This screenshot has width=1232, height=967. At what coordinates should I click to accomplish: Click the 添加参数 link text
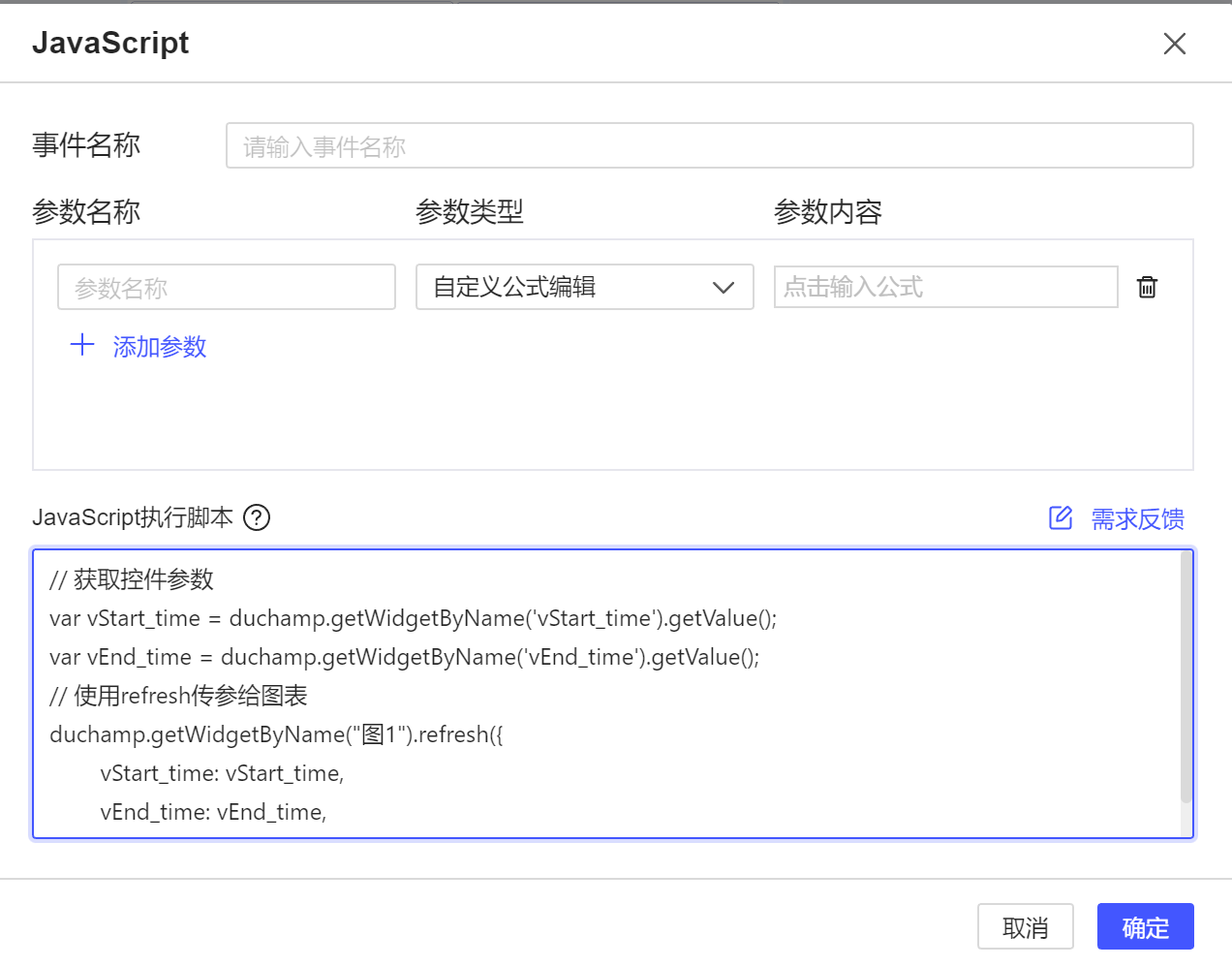pyautogui.click(x=160, y=347)
